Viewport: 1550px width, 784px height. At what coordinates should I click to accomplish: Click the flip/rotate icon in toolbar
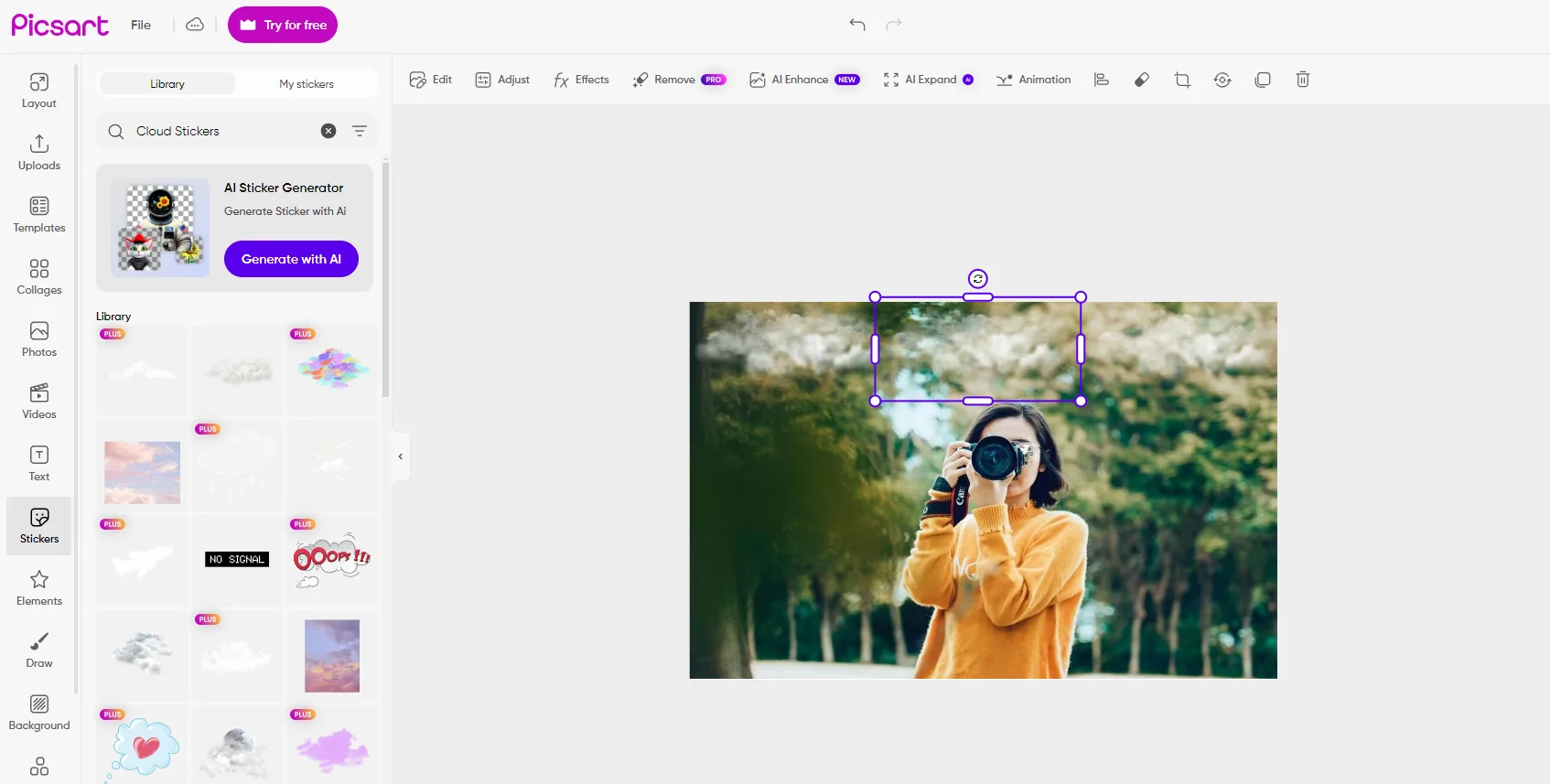point(1222,80)
